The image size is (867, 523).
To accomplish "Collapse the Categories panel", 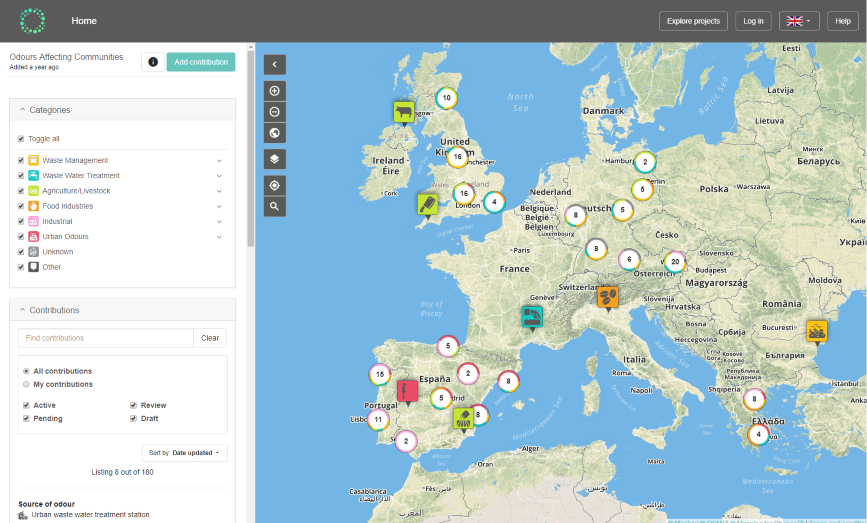I will pos(122,110).
